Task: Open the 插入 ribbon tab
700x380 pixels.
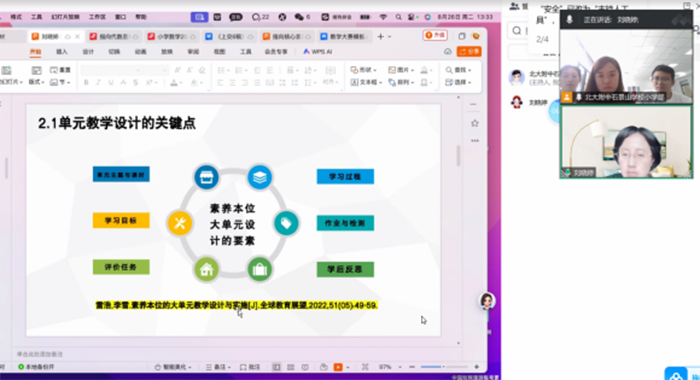Action: point(62,52)
